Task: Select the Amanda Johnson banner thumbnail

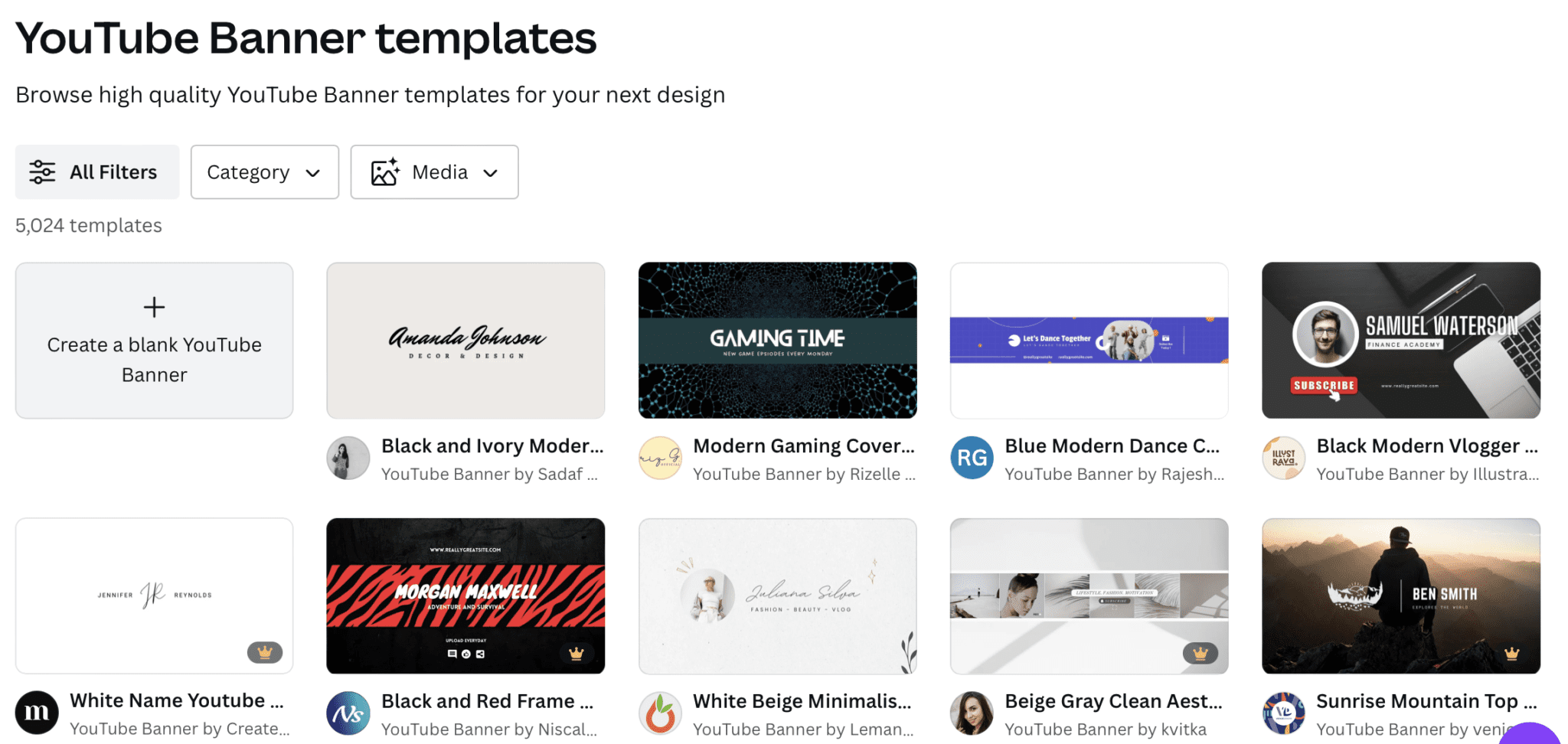Action: tap(465, 341)
